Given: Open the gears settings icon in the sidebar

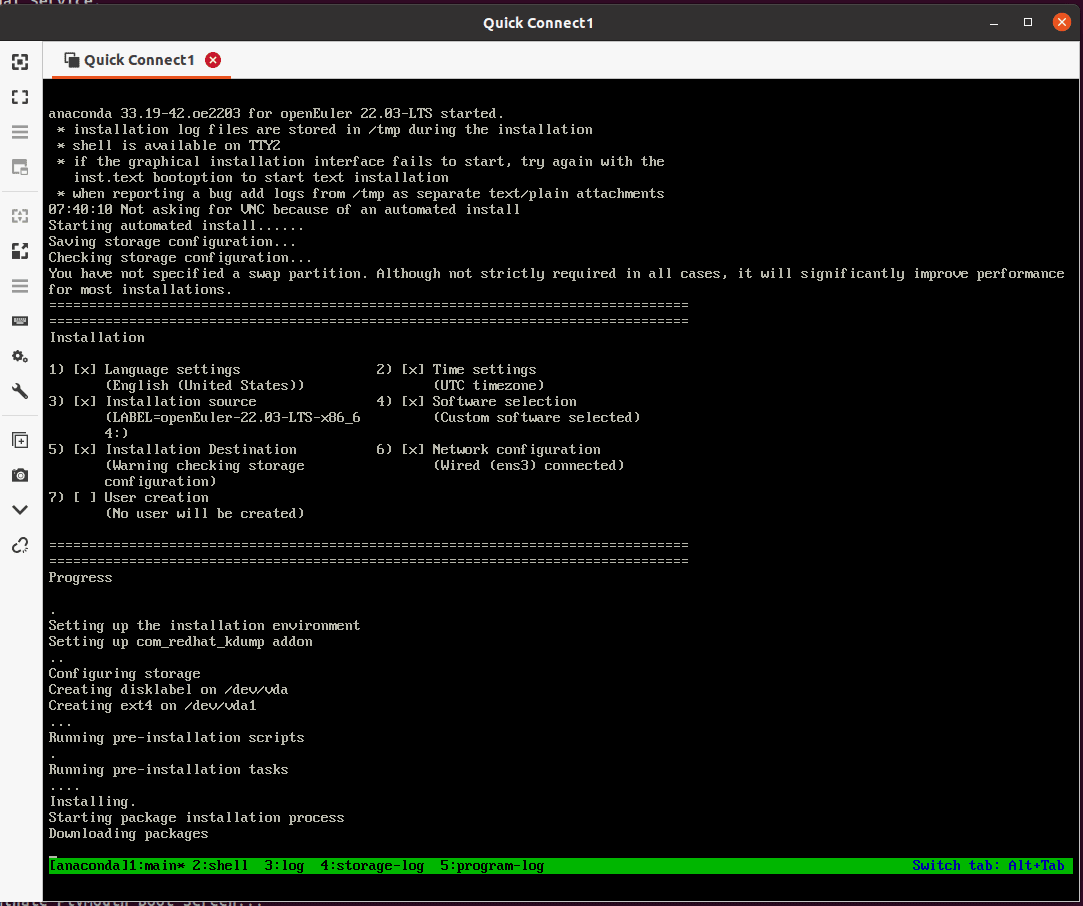Looking at the screenshot, I should point(20,356).
